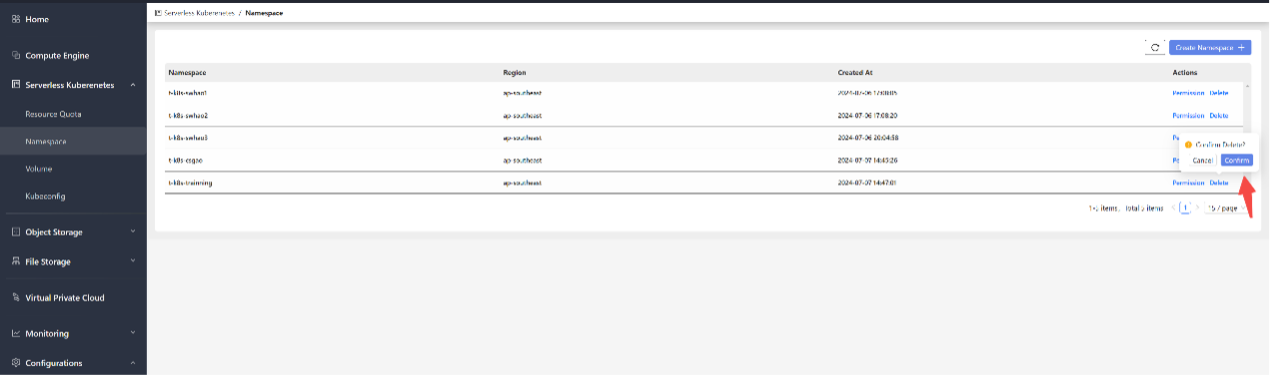Click the Namespace column header

[187, 73]
